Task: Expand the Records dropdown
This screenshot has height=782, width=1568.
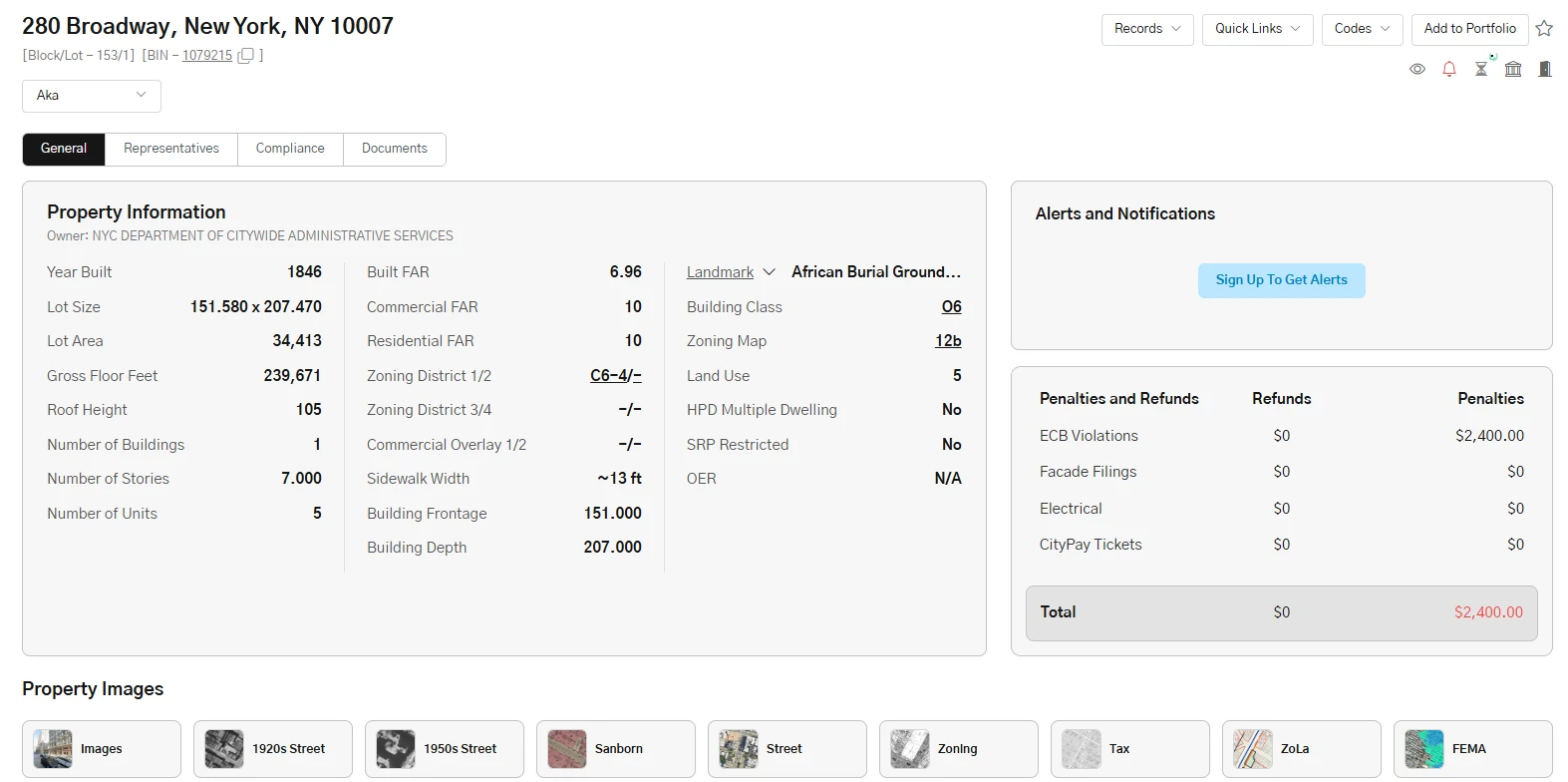Action: point(1147,29)
